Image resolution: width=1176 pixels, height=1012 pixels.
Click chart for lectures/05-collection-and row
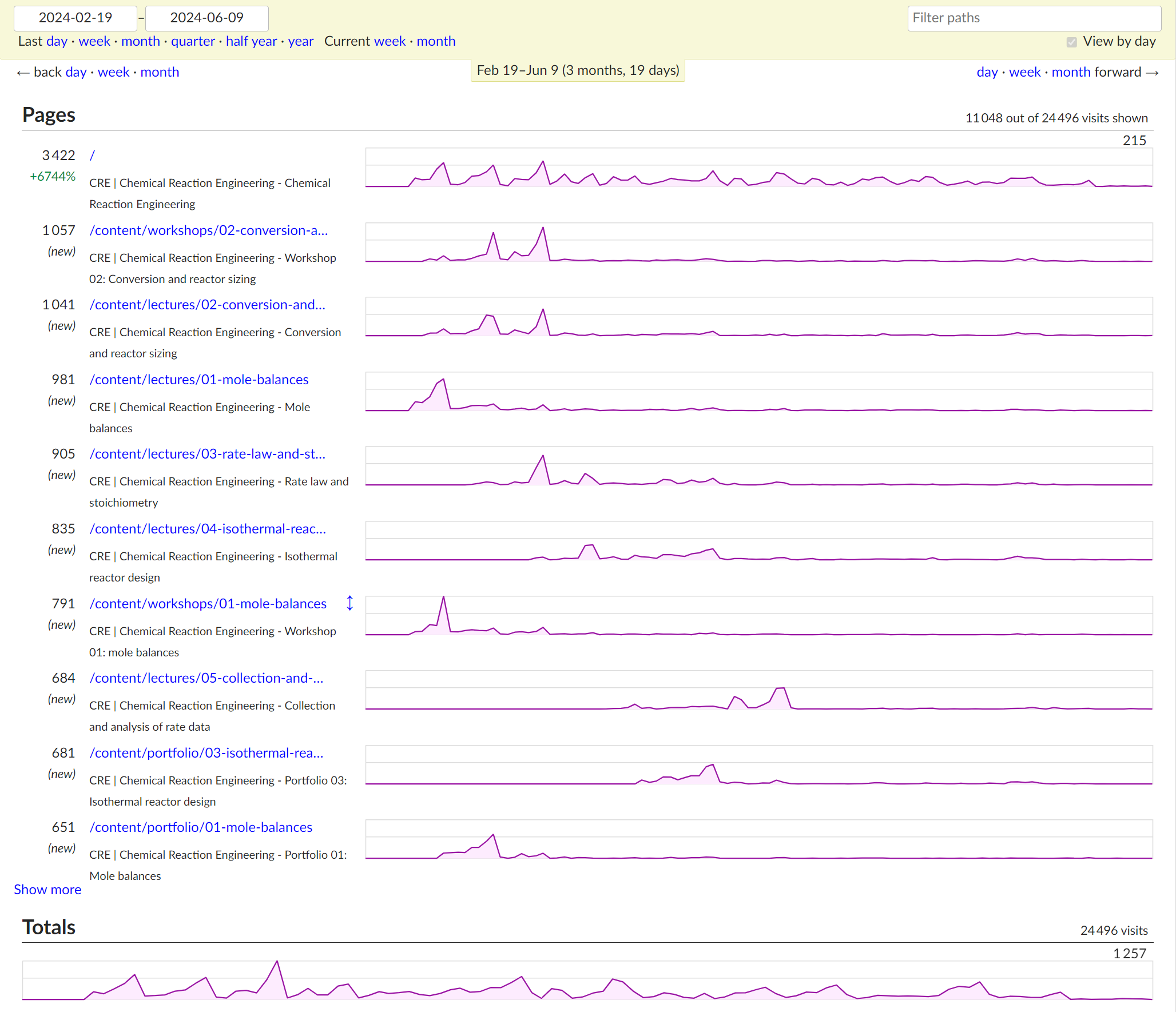pyautogui.click(x=758, y=690)
